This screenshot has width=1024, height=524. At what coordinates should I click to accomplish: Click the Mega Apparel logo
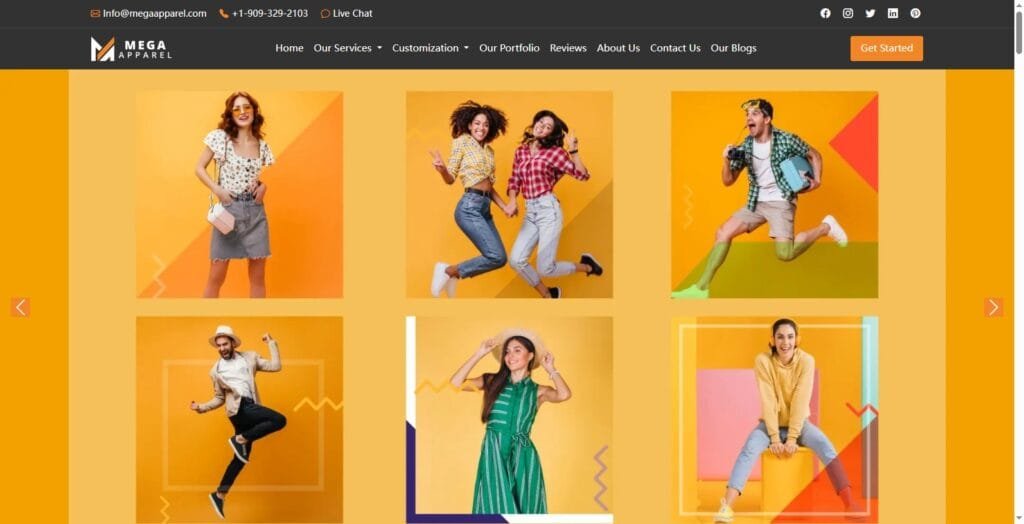coord(131,49)
